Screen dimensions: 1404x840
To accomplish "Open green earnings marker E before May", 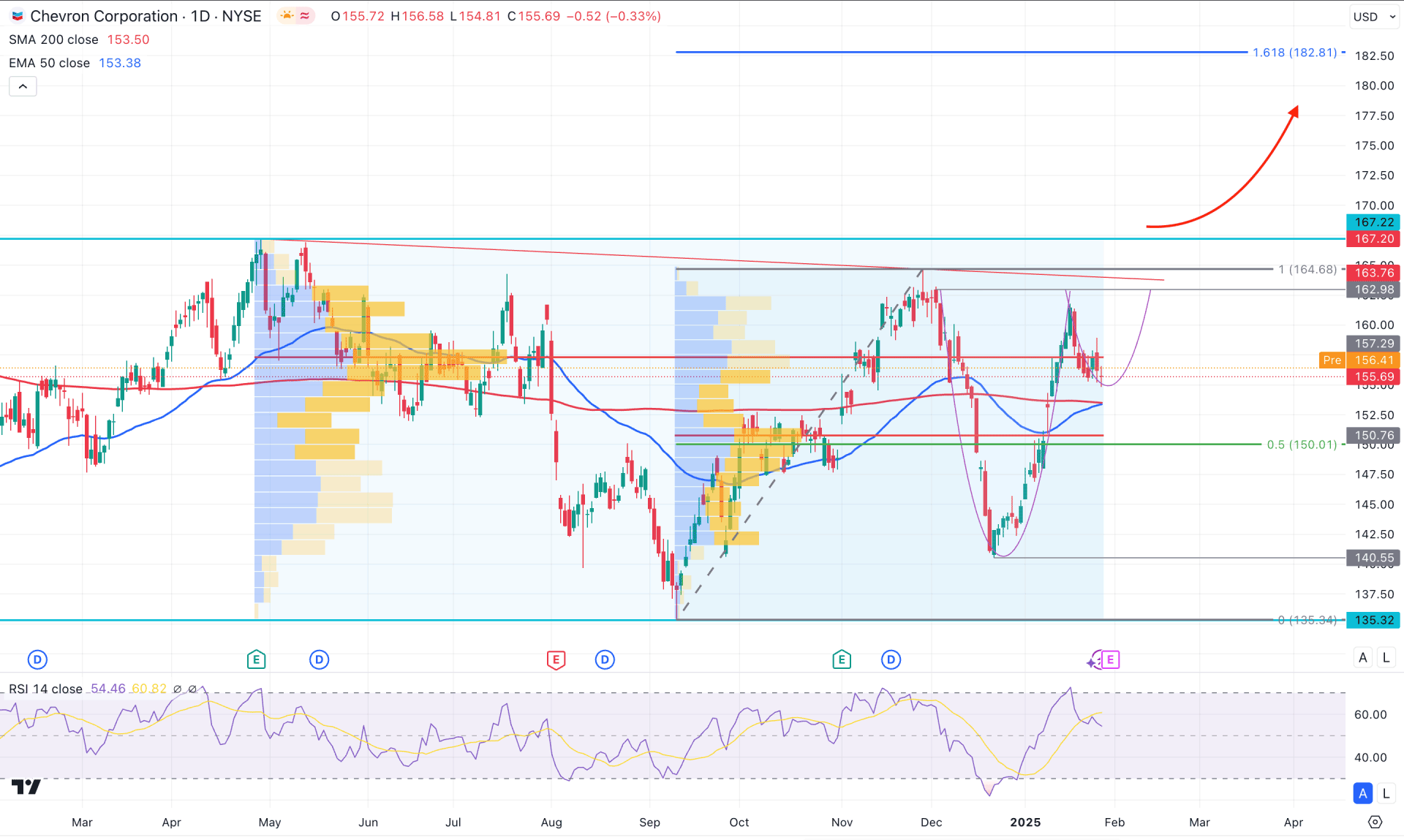I will (x=256, y=660).
